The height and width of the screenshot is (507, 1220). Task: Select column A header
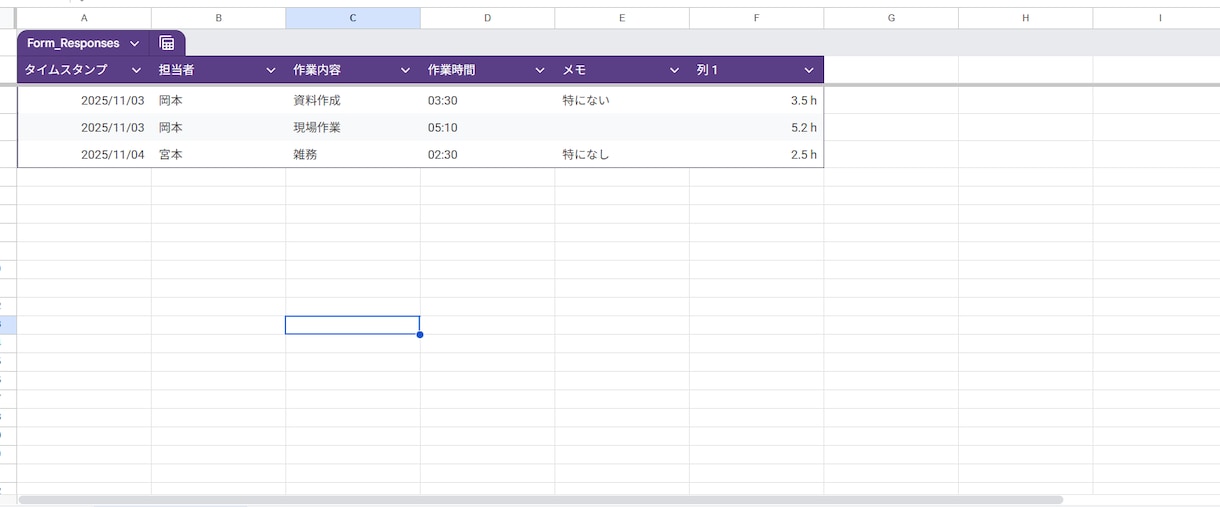tap(84, 18)
